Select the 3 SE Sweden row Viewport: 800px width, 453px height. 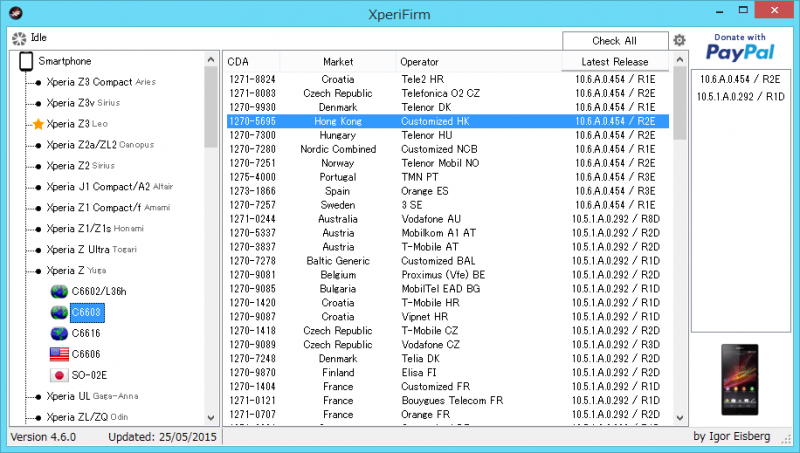pyautogui.click(x=447, y=205)
